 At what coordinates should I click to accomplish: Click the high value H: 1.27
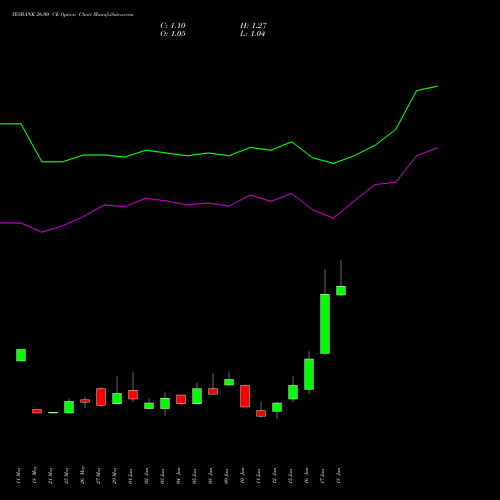point(253,26)
